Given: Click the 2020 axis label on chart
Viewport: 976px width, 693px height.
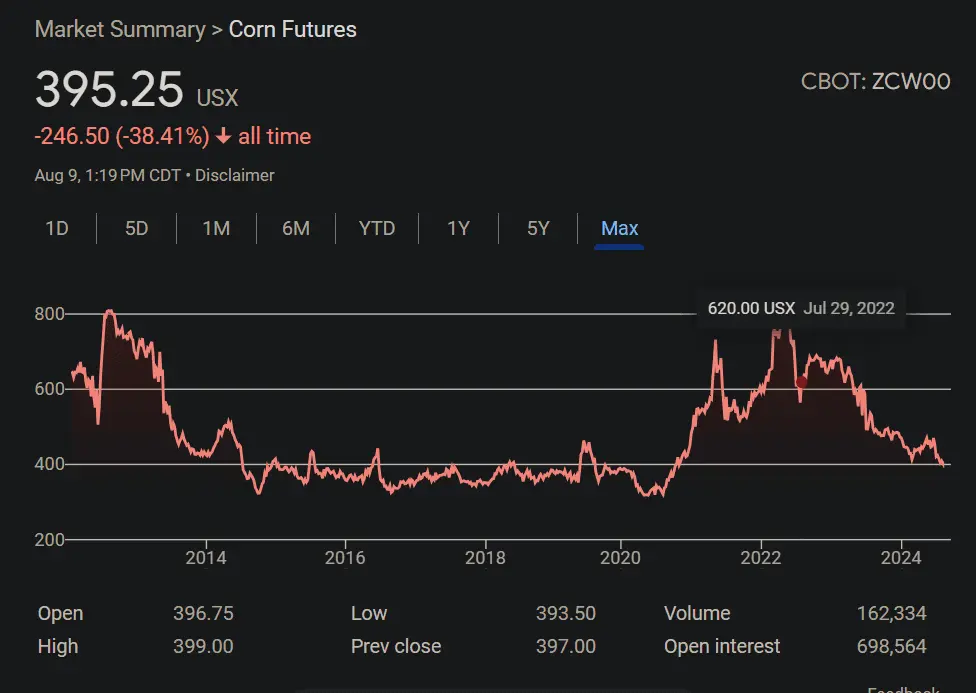Looking at the screenshot, I should [621, 558].
